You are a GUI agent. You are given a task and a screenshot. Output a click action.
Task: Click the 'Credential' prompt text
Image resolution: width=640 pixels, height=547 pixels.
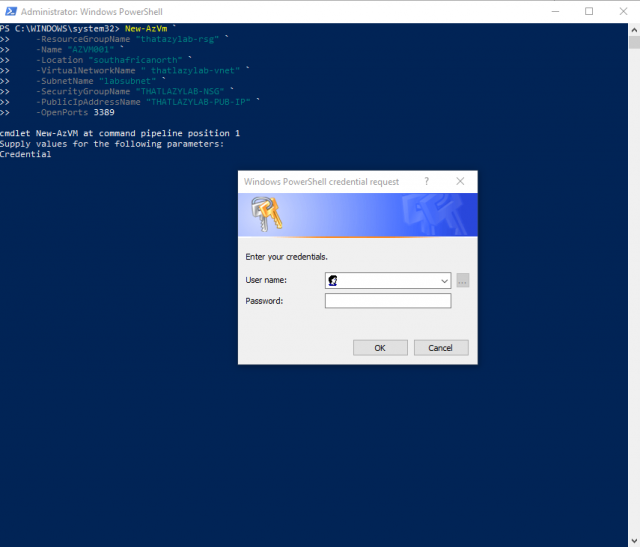(25, 154)
